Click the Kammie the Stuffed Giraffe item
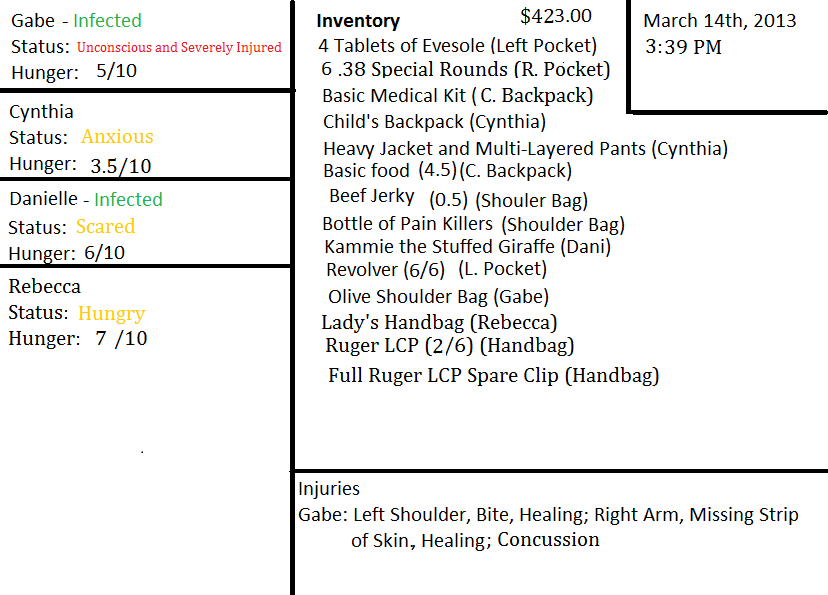 (x=467, y=246)
